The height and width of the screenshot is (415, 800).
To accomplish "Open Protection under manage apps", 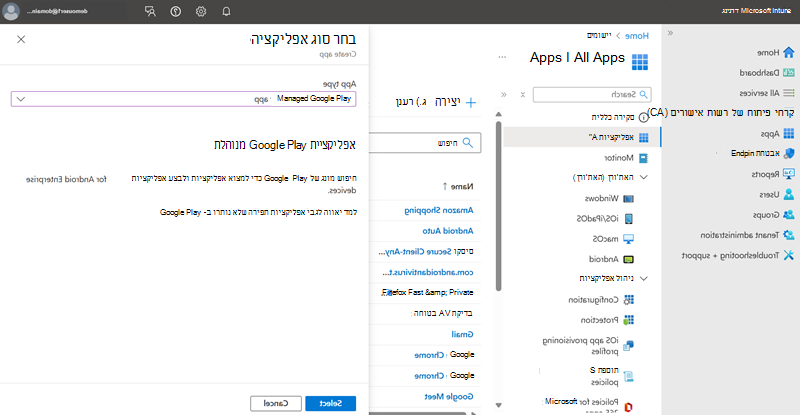I will point(607,320).
